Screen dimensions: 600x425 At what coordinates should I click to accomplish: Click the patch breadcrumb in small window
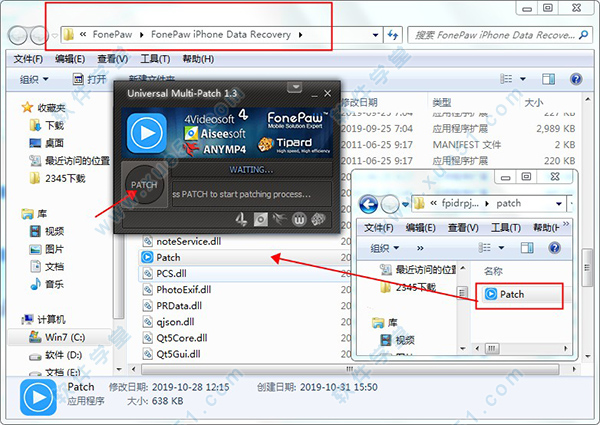(509, 203)
